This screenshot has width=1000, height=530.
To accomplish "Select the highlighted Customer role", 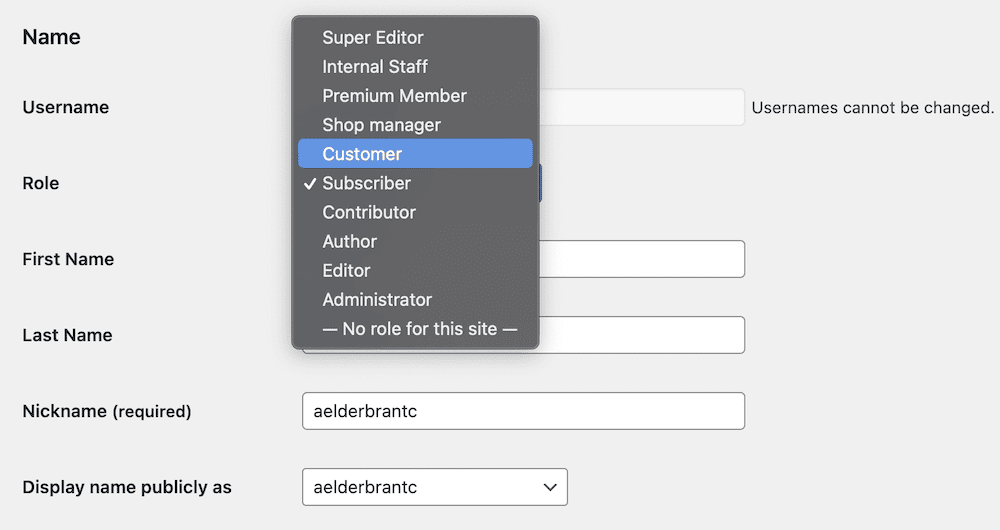I will coord(415,154).
